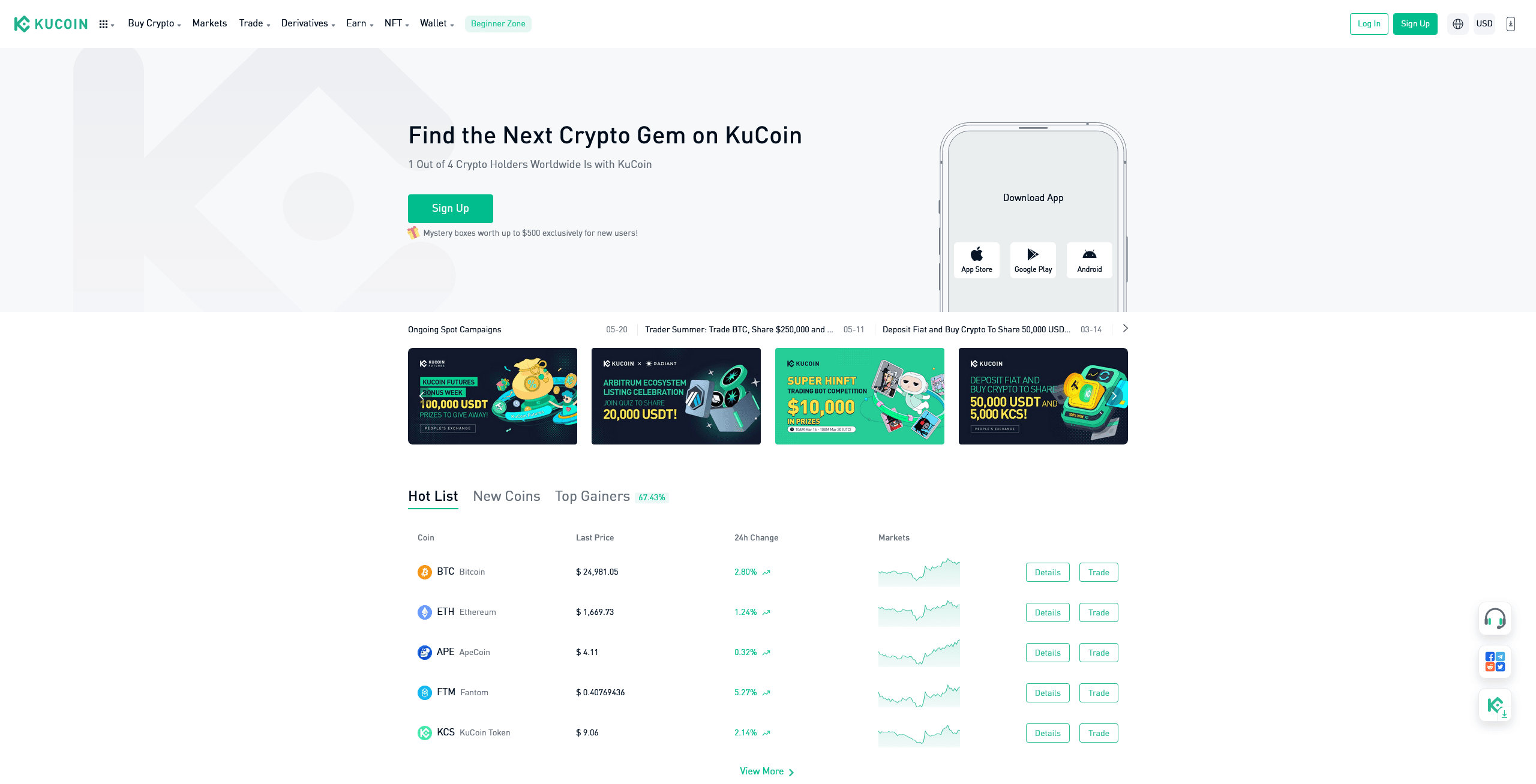Screen dimensions: 1536x784
Task: Expand the Trade menu
Action: tap(254, 23)
